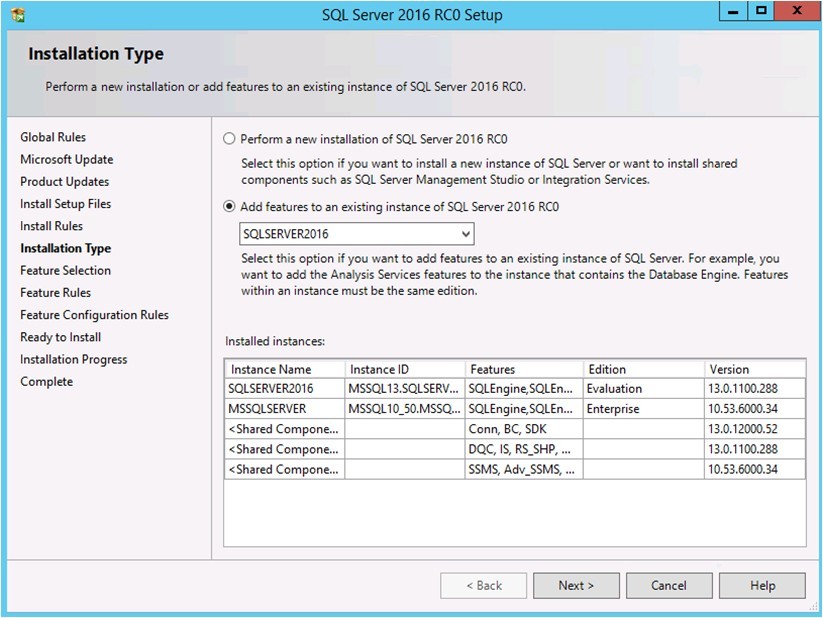The width and height of the screenshot is (823, 618).
Task: Click the Features column header
Action: pyautogui.click(x=524, y=369)
